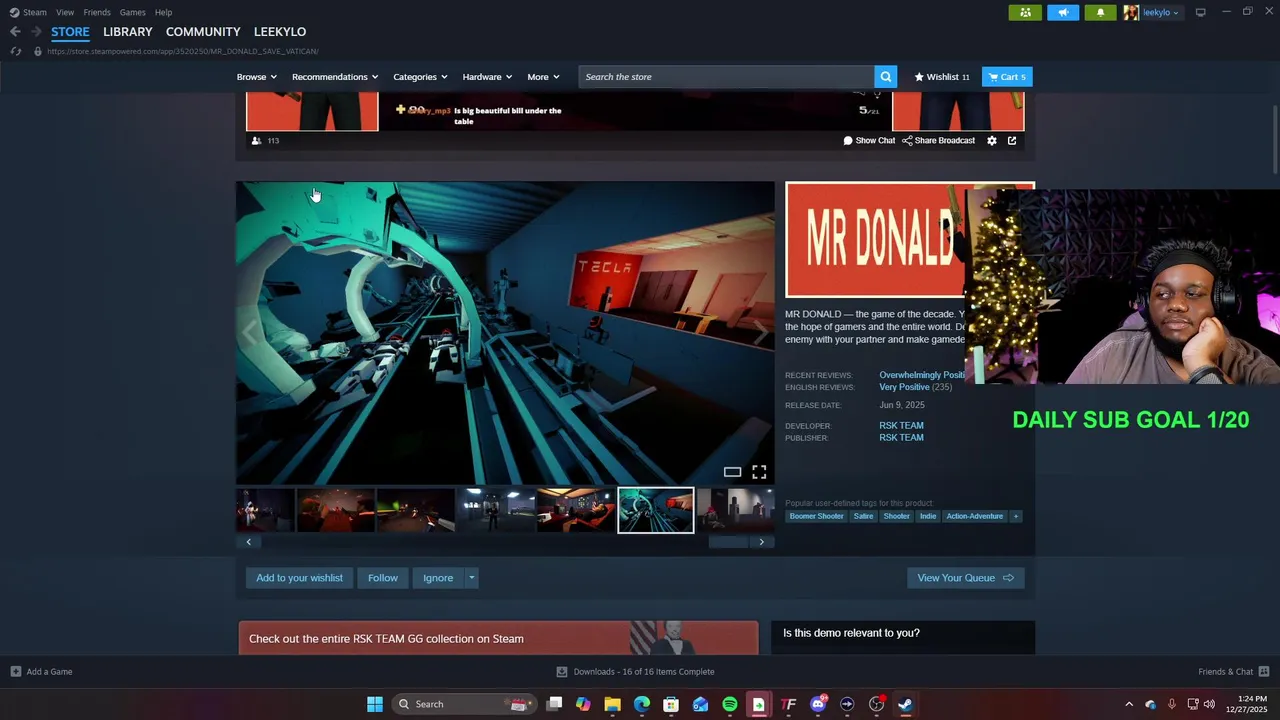Open the Help menu
The width and height of the screenshot is (1280, 720).
coord(163,12)
